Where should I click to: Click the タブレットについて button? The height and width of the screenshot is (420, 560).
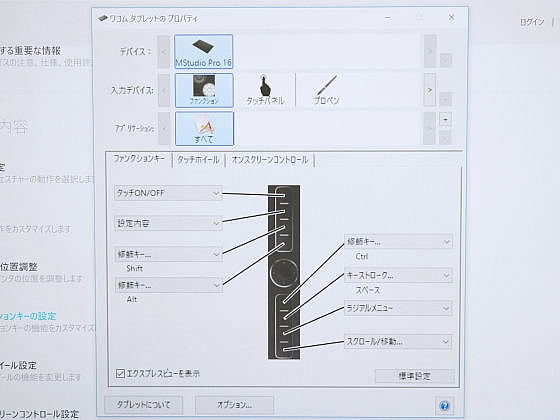point(144,405)
